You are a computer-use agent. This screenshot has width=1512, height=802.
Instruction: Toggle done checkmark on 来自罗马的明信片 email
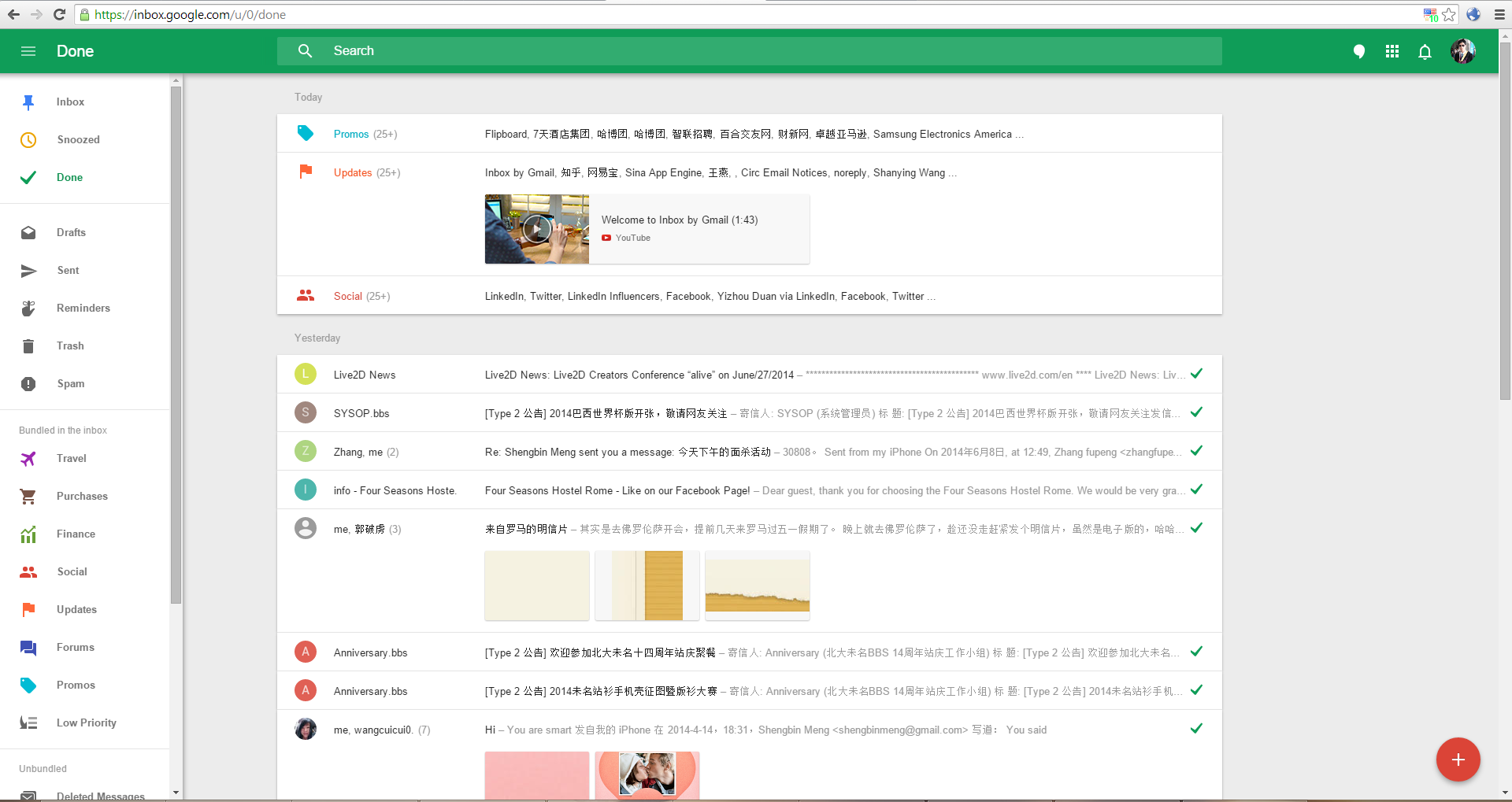click(x=1197, y=528)
